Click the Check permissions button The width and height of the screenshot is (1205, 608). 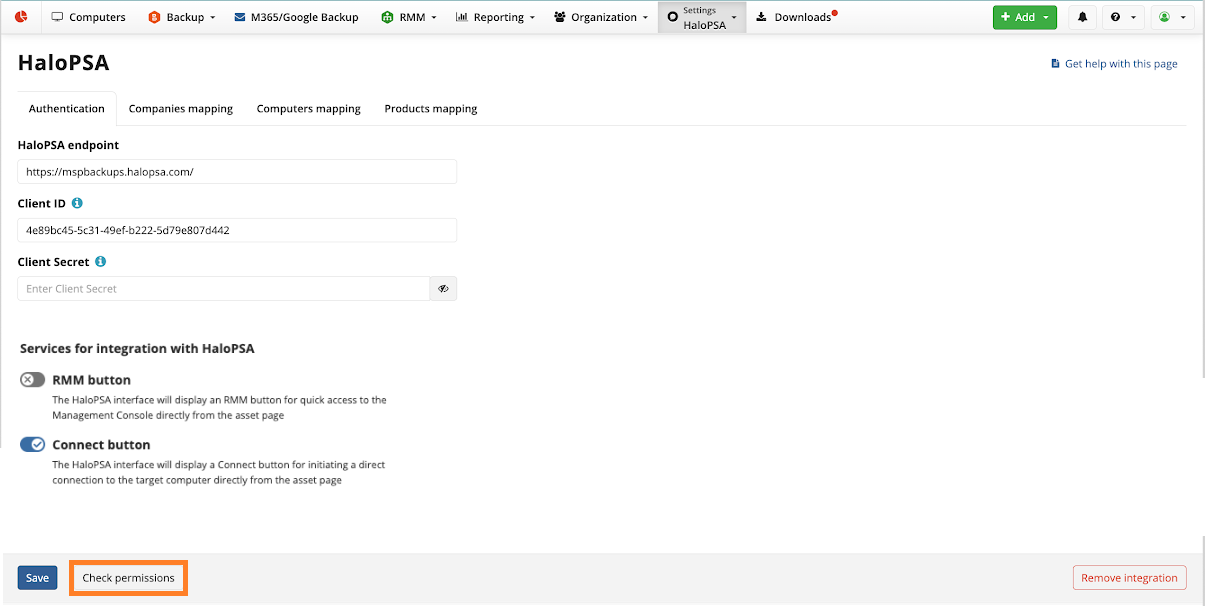pos(128,578)
